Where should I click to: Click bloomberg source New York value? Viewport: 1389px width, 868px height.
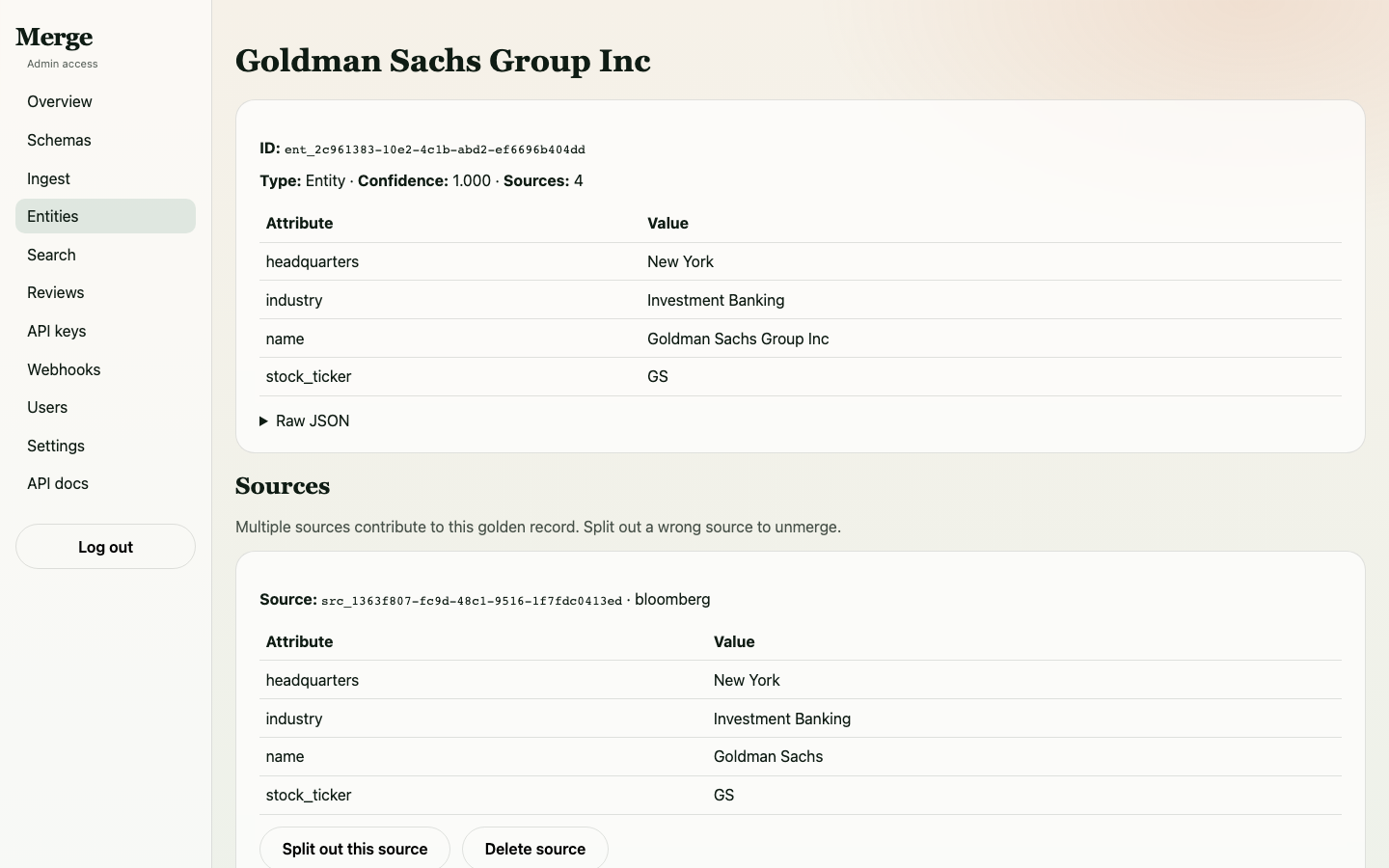click(x=747, y=680)
